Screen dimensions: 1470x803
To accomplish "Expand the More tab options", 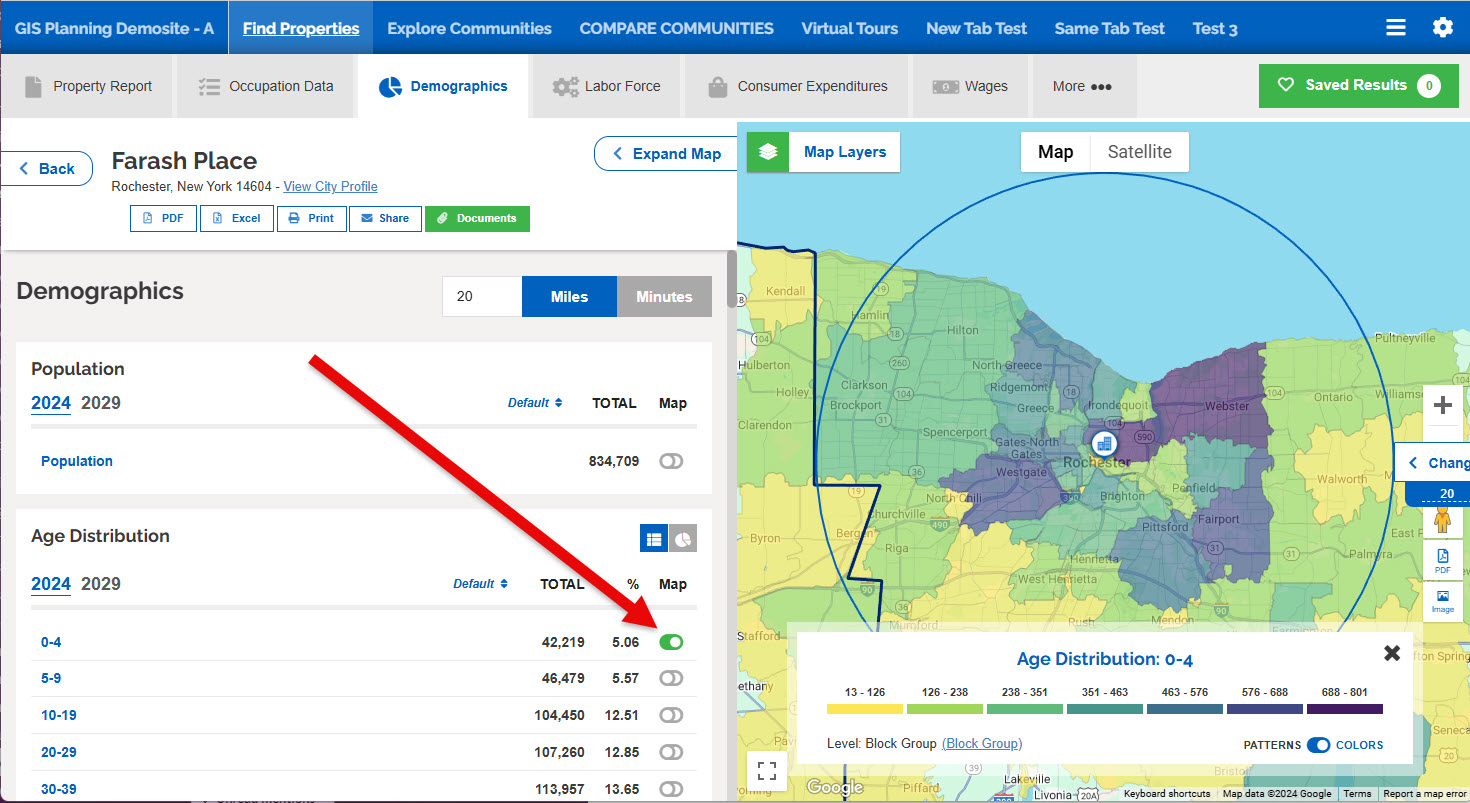I will (1083, 86).
